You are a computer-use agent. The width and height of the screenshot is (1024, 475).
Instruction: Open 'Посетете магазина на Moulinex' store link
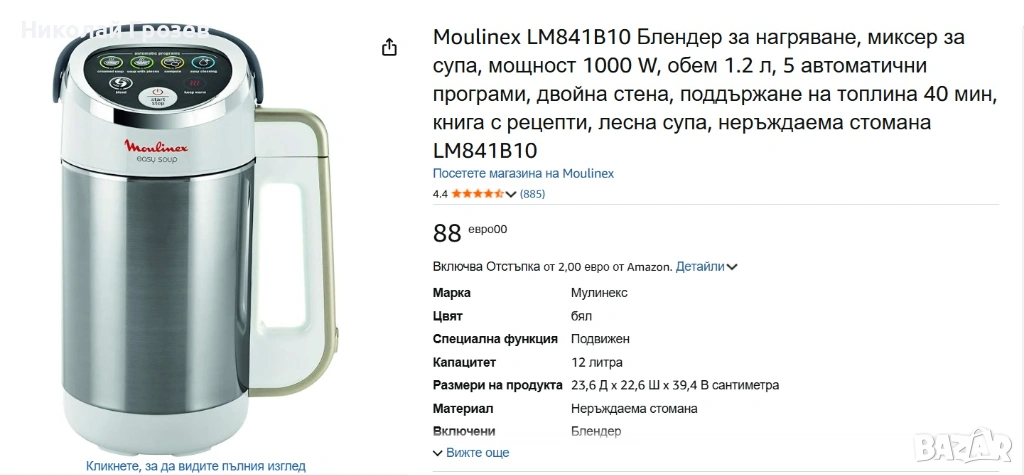(x=523, y=173)
